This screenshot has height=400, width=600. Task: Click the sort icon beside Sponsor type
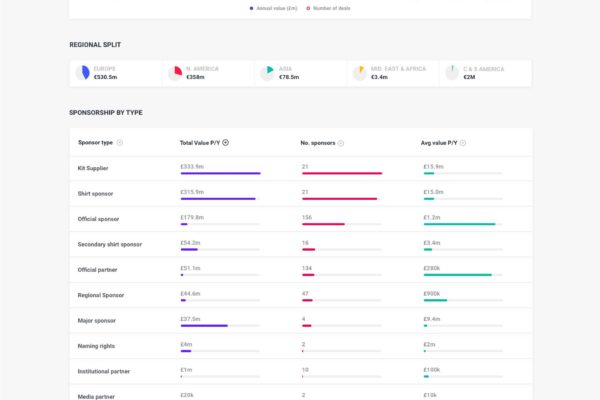pos(120,143)
